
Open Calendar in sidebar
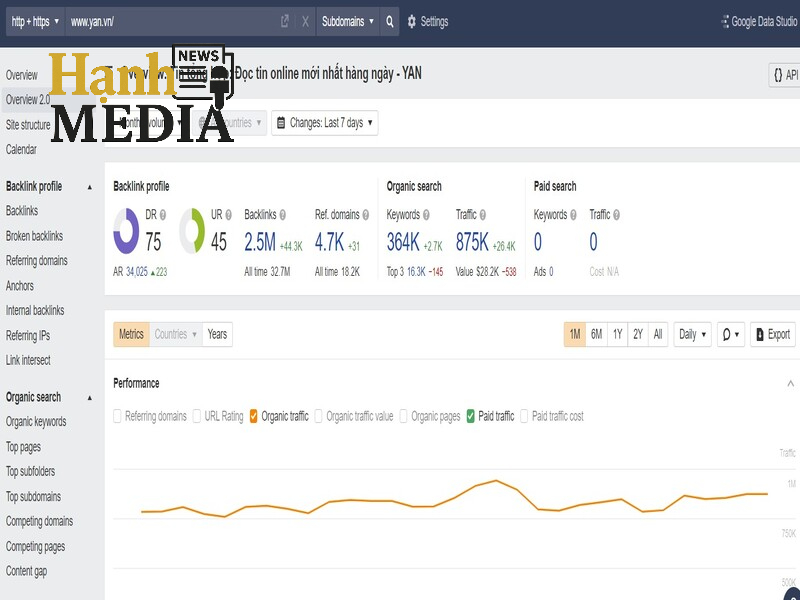click(x=21, y=149)
